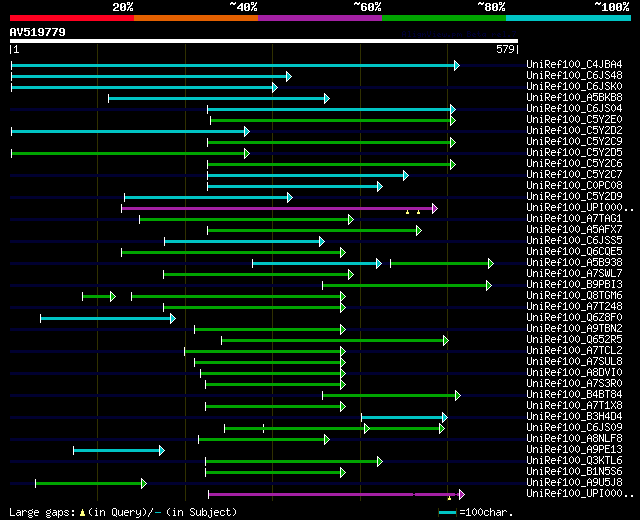
Task: Click the white query sequence bar
Action: click(x=264, y=41)
